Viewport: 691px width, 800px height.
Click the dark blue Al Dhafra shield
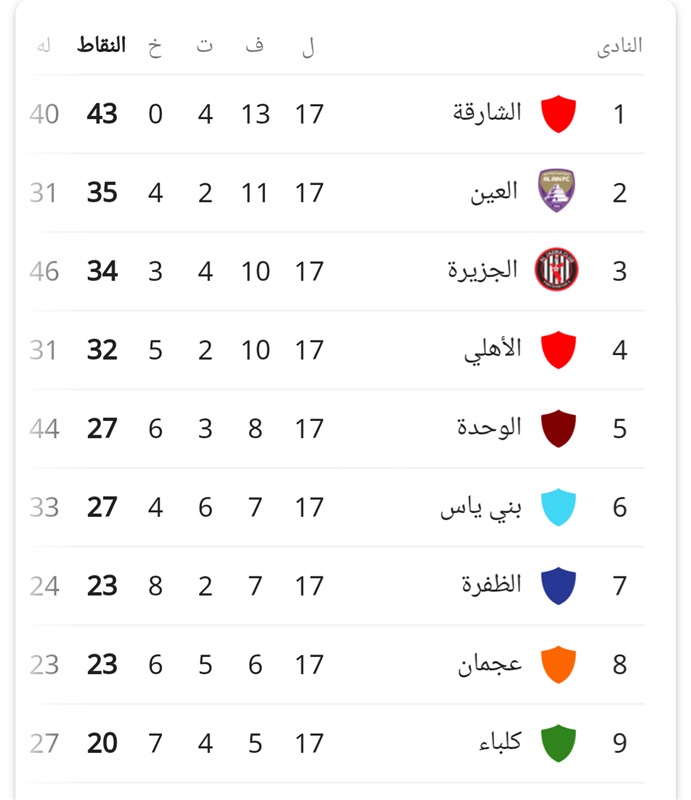(x=558, y=586)
